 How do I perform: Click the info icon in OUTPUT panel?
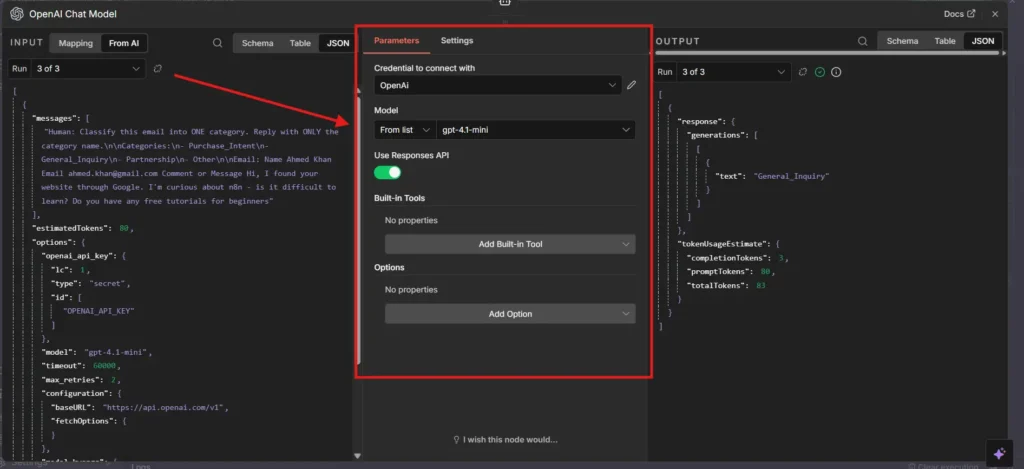point(836,72)
